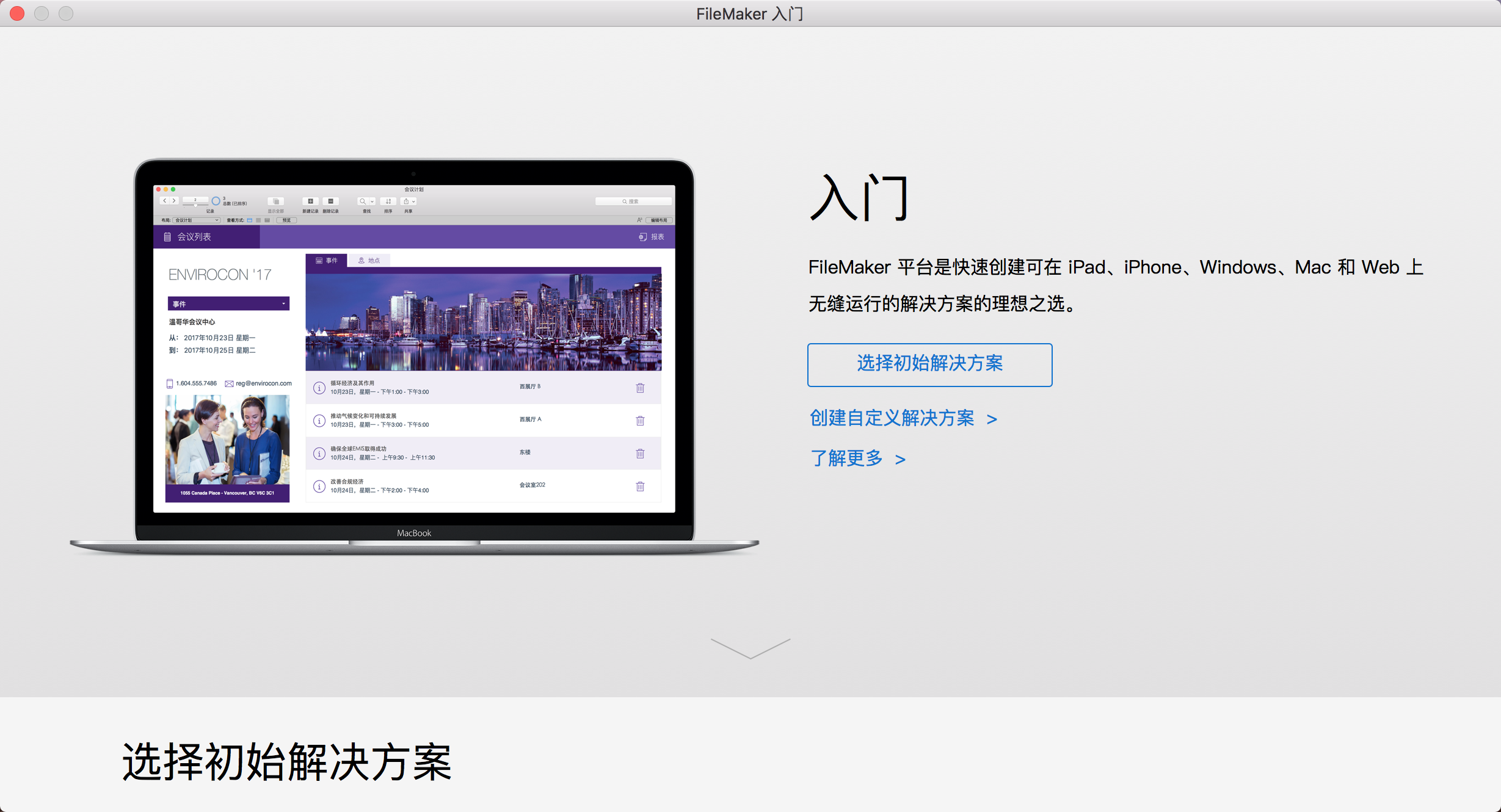Click the MacBook illustration showing ENVIROCON '17
This screenshot has height=812, width=1501.
pyautogui.click(x=414, y=357)
